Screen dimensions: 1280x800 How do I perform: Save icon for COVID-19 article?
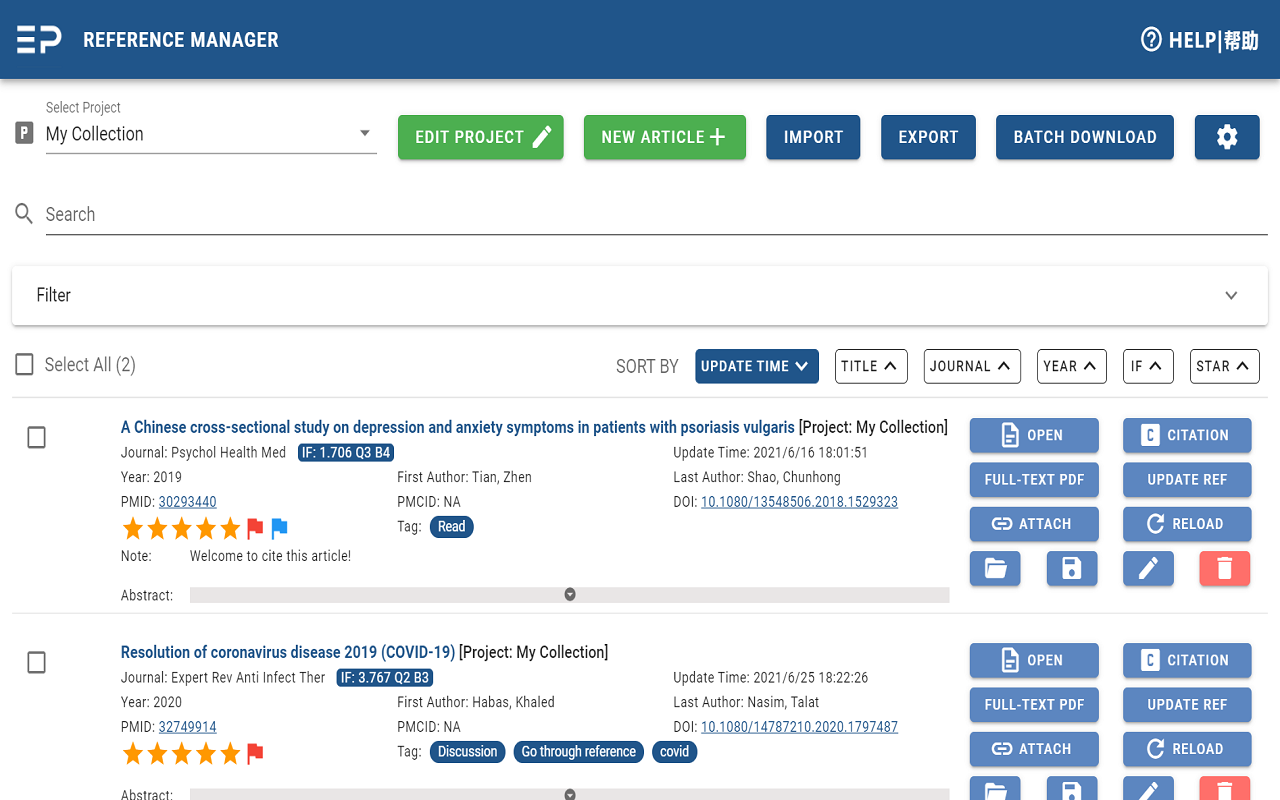click(x=1072, y=788)
